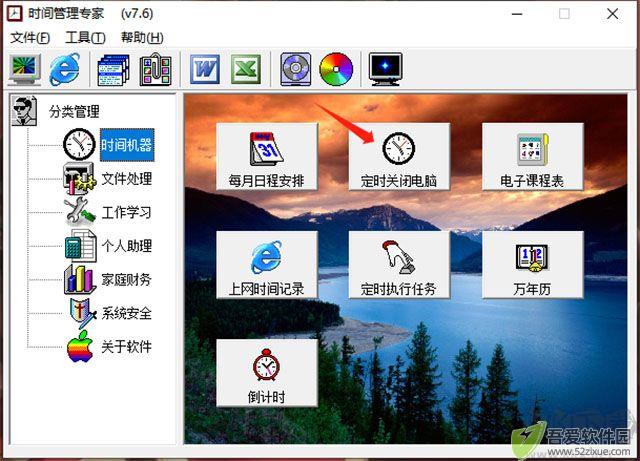This screenshot has height=461, width=640.
Task: Click the CD drive toolbar icon
Action: point(296,69)
